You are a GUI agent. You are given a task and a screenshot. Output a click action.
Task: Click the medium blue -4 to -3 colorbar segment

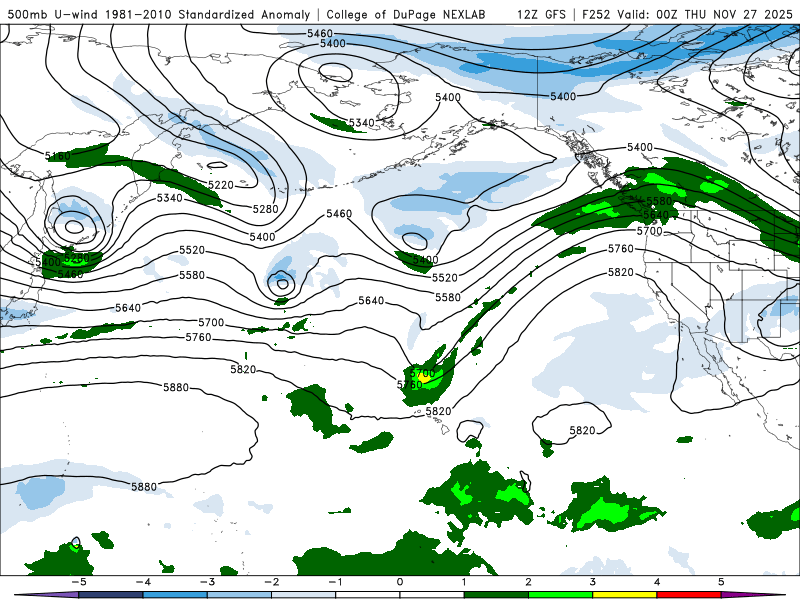click(175, 595)
